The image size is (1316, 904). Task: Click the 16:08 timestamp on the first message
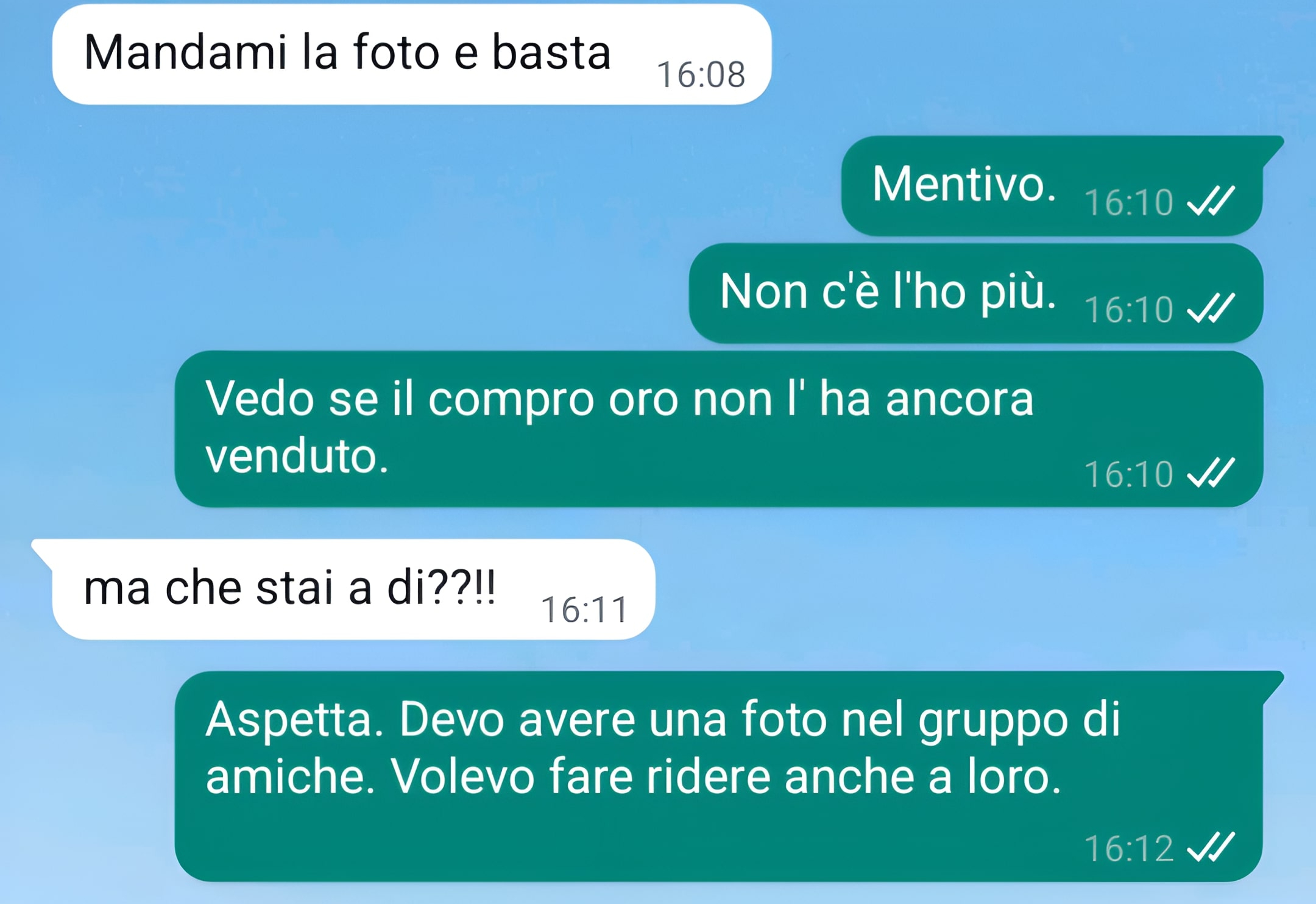(x=701, y=75)
